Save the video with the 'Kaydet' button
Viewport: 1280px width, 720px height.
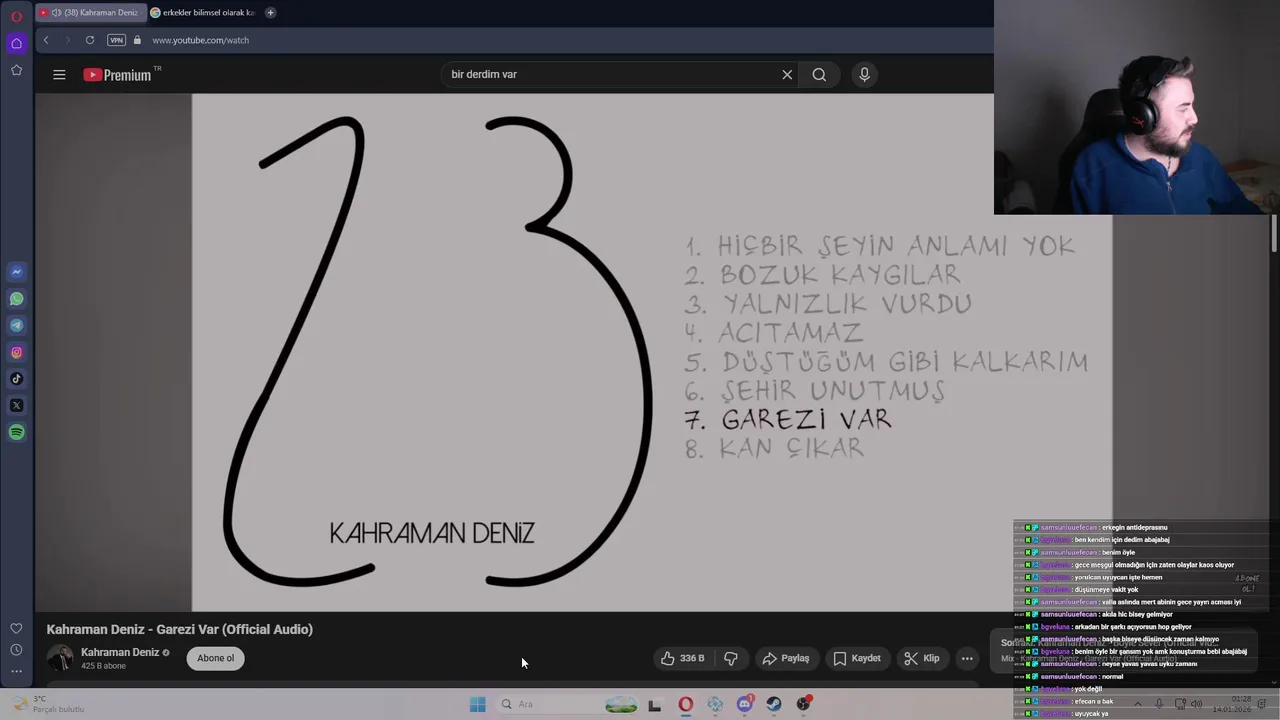coord(857,658)
